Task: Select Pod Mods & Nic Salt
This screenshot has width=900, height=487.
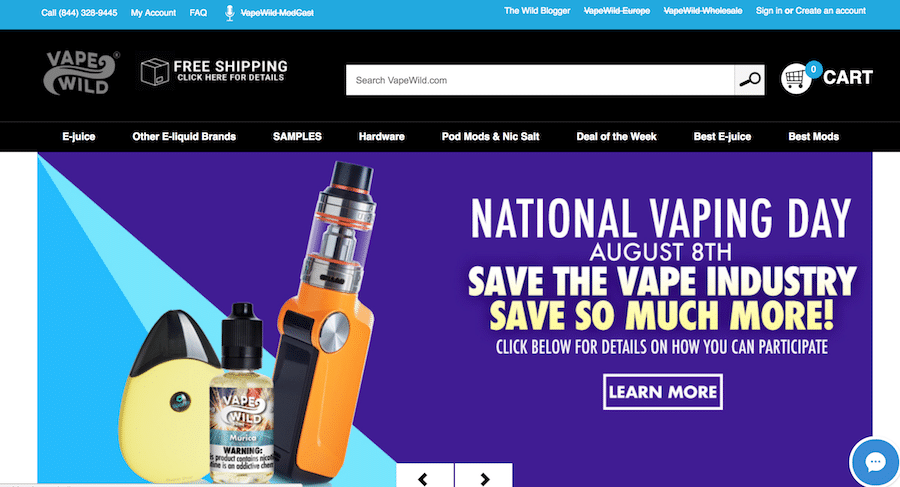Action: click(x=491, y=137)
